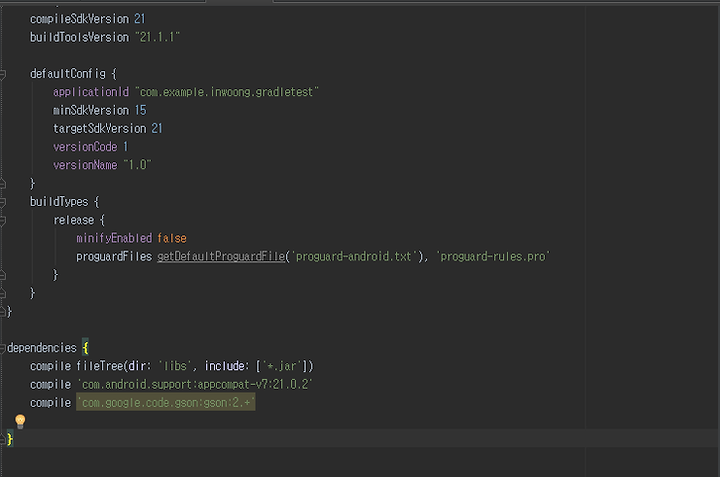This screenshot has height=477, width=720.
Task: Click fold end marker at buildTypes closing brace
Action: tap(3, 293)
